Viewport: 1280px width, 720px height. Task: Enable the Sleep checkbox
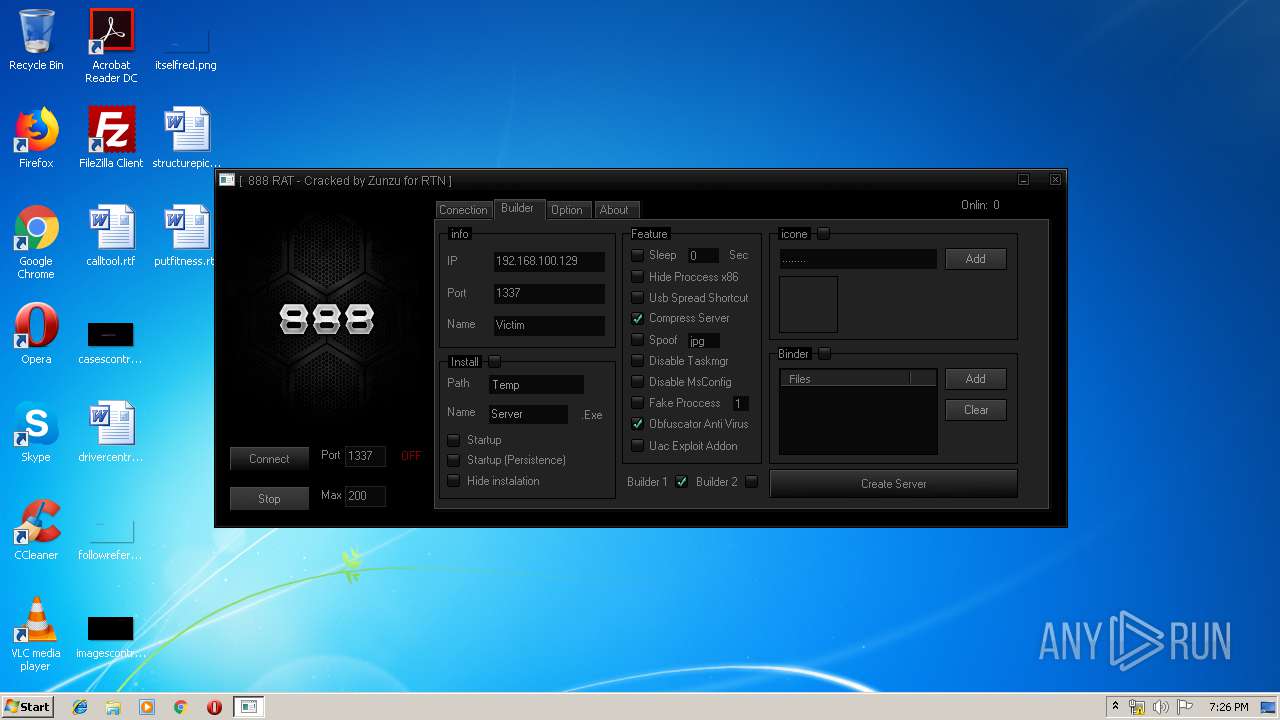click(637, 256)
